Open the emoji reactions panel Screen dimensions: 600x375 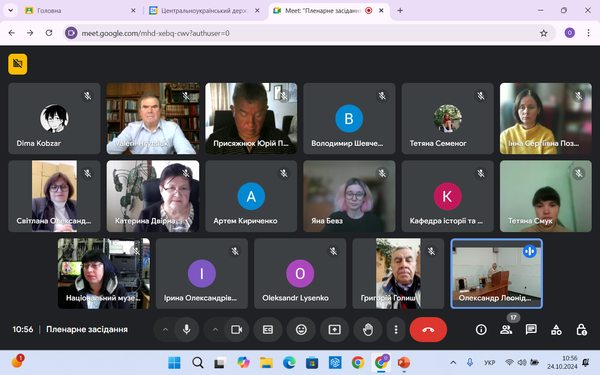301,329
